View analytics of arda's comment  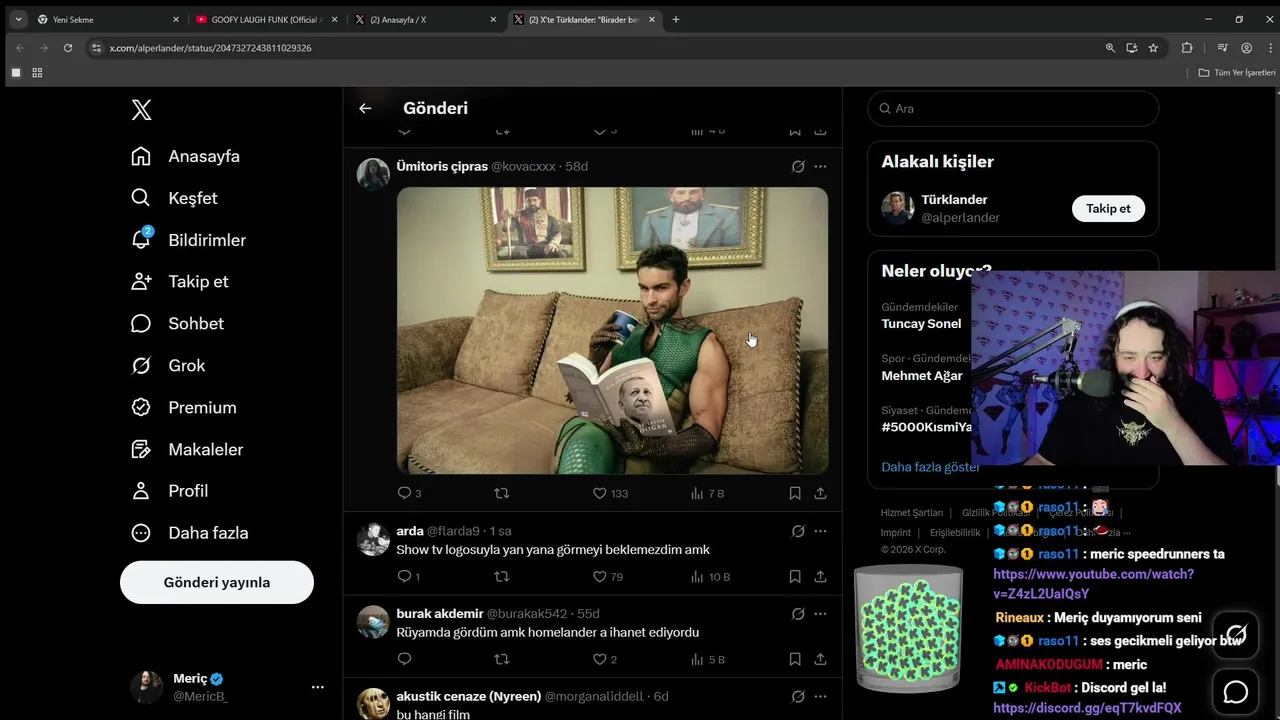(x=710, y=576)
